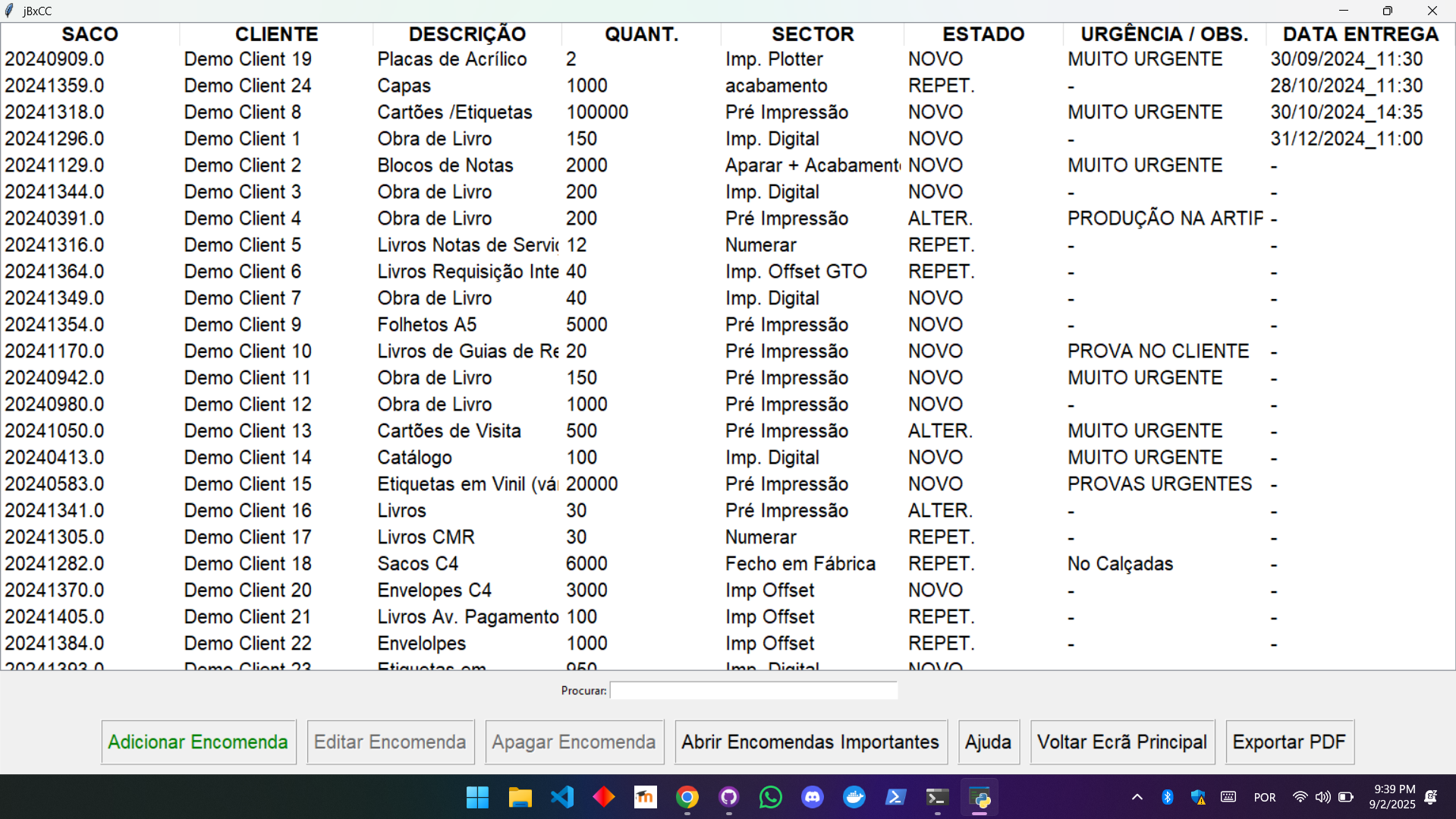Open the terminal icon in taskbar
This screenshot has width=1456, height=819.
(x=938, y=797)
